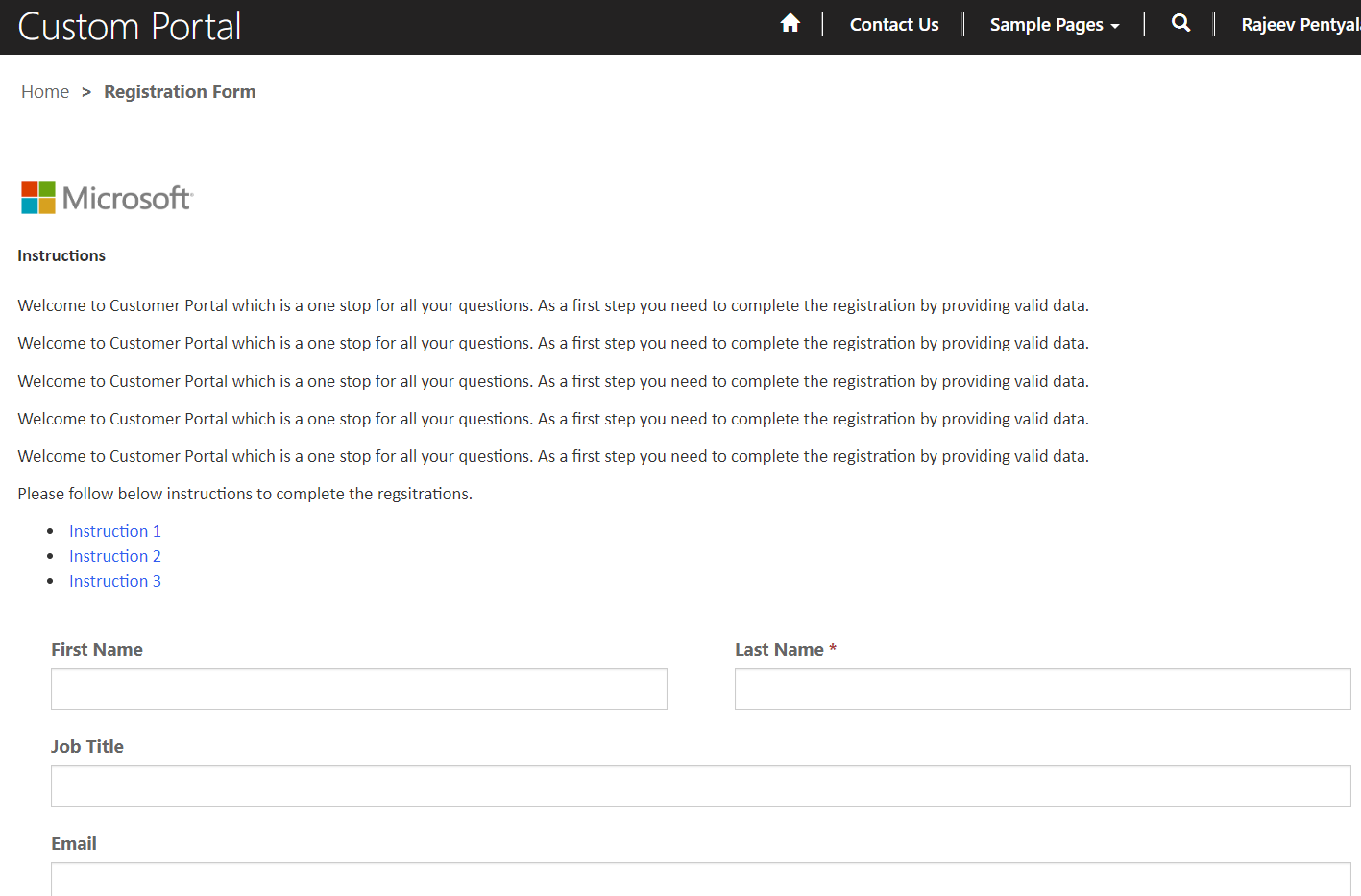Open search using the magnifier icon

tap(1180, 23)
